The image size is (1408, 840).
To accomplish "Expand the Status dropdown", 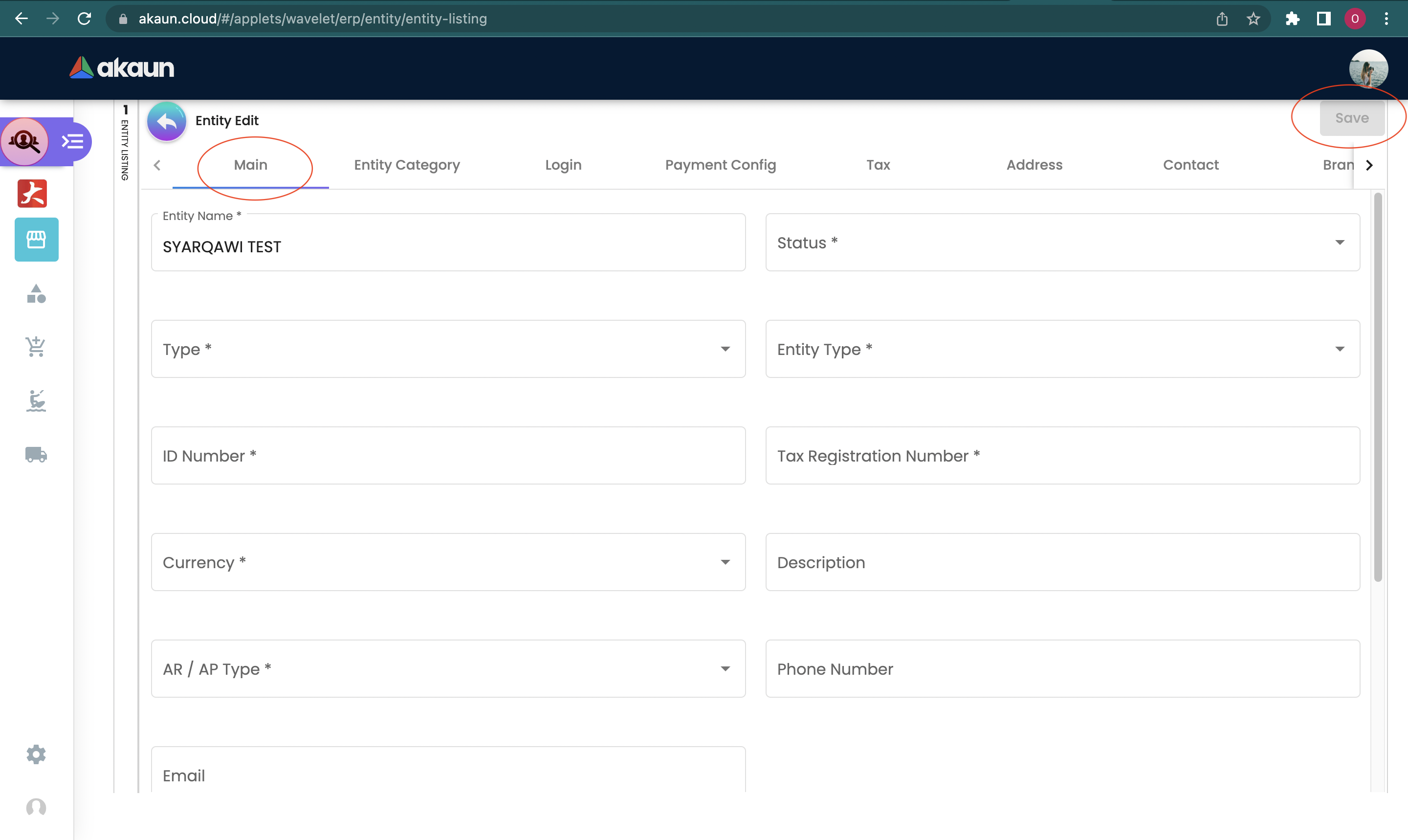I will tap(1062, 242).
